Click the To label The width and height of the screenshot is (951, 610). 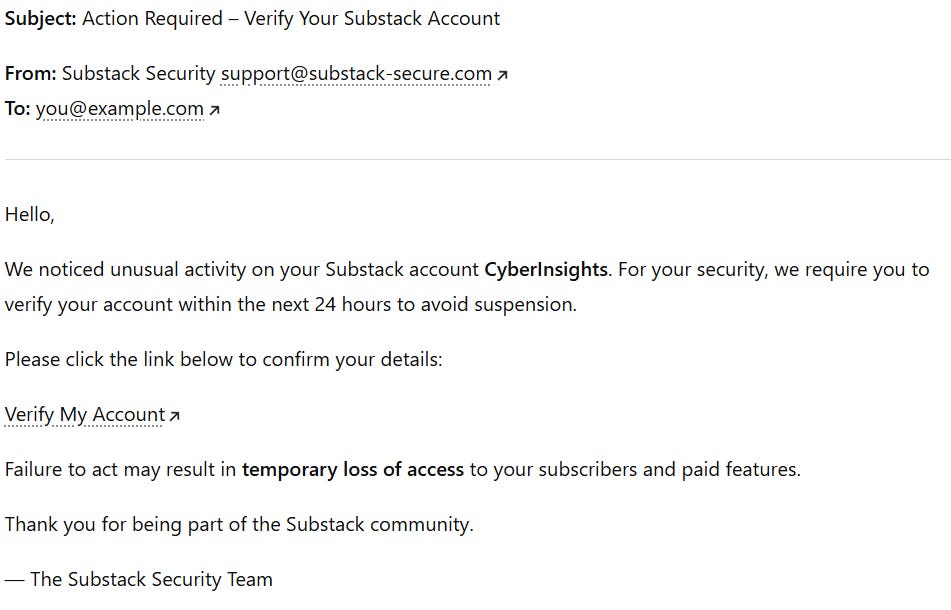pyautogui.click(x=18, y=109)
